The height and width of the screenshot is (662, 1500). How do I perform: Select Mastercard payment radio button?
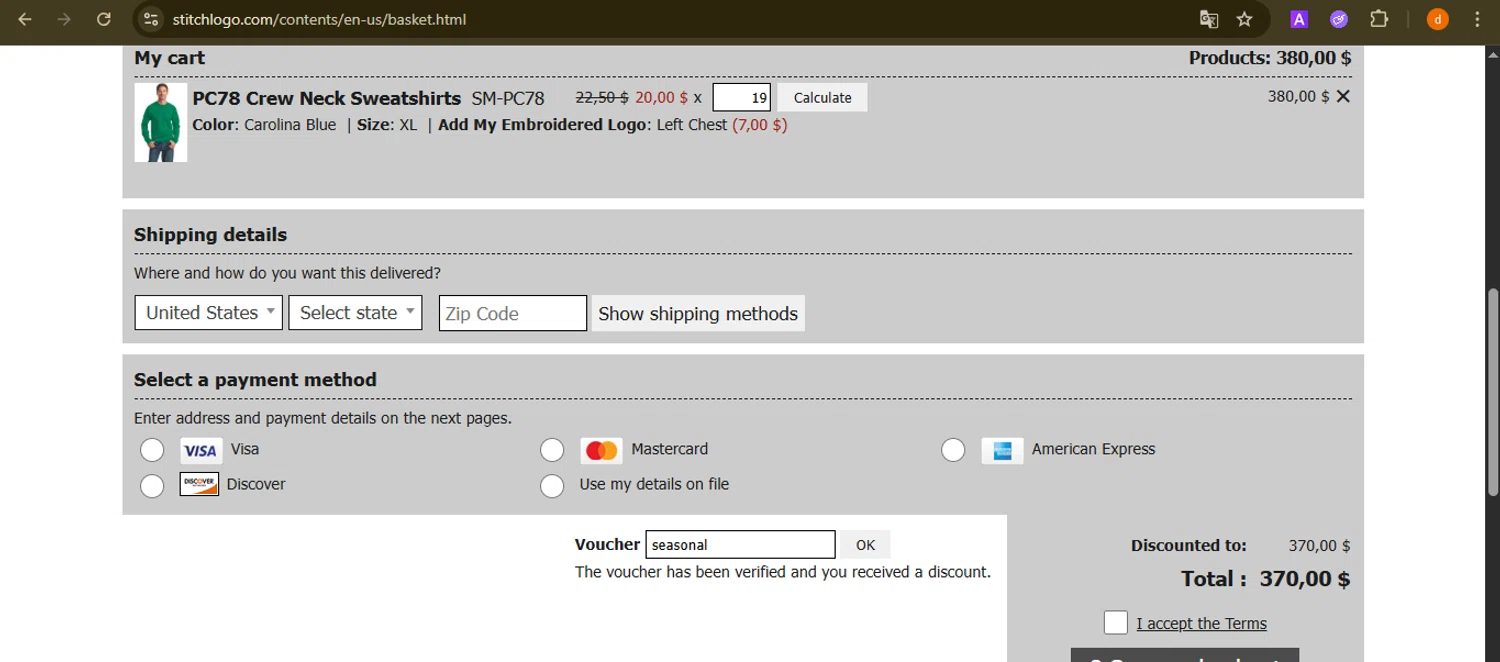pyautogui.click(x=552, y=450)
